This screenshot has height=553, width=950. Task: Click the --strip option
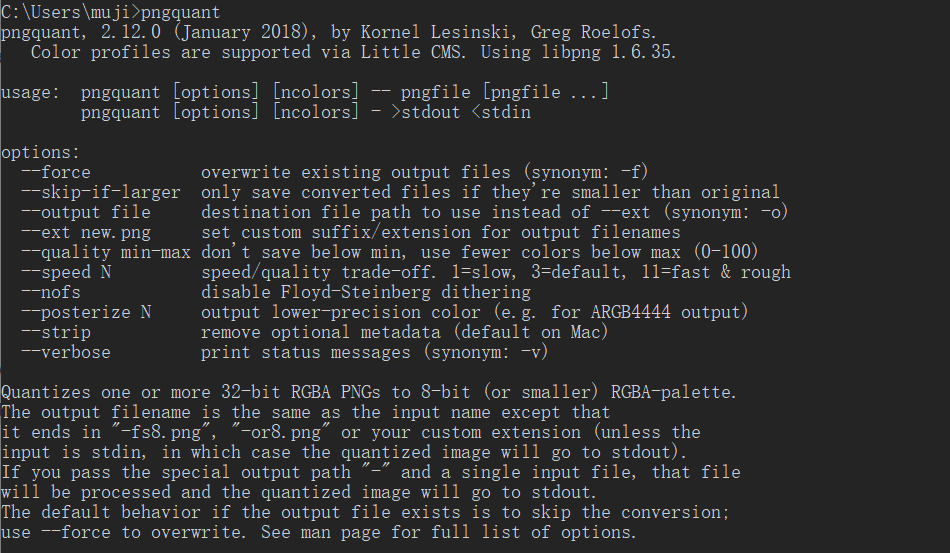(x=56, y=333)
